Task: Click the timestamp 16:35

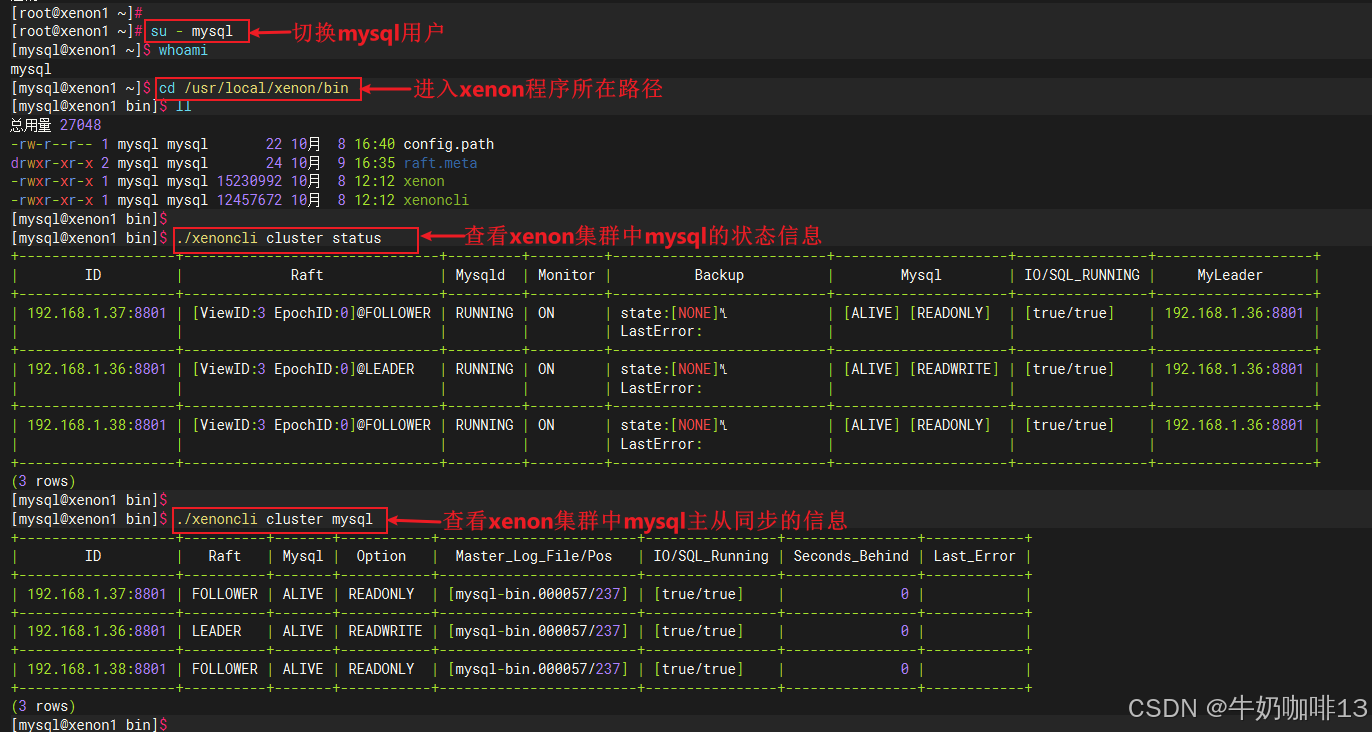Action: (374, 163)
